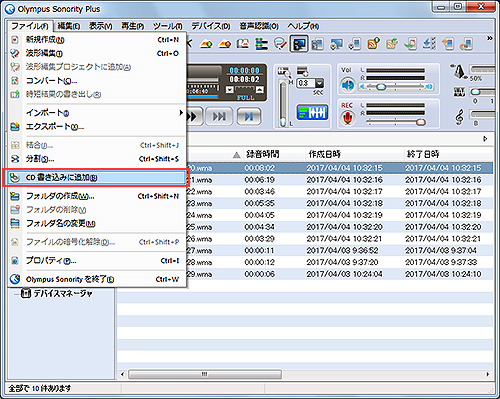The image size is (500, 399).
Task: Select フォルダ名の変更 menu entry
Action: coord(96,223)
